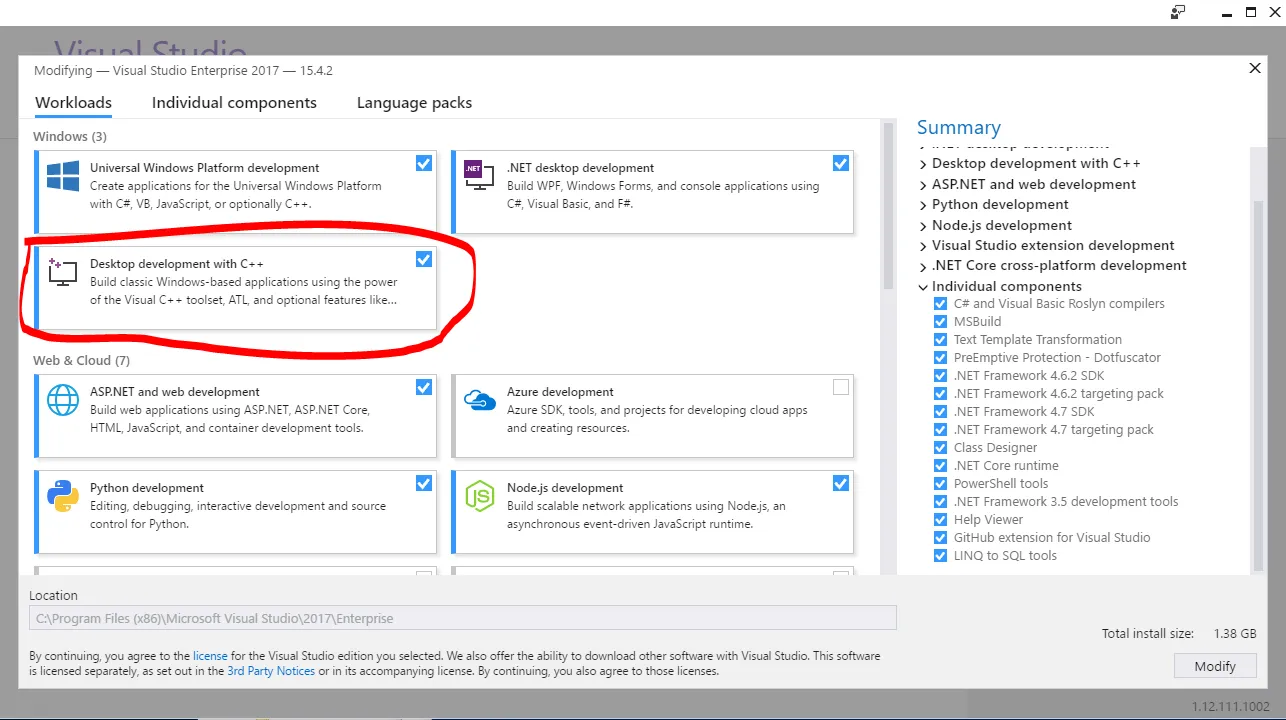Image resolution: width=1286 pixels, height=720 pixels.
Task: Expand Python development in the Summary panel
Action: coord(923,205)
